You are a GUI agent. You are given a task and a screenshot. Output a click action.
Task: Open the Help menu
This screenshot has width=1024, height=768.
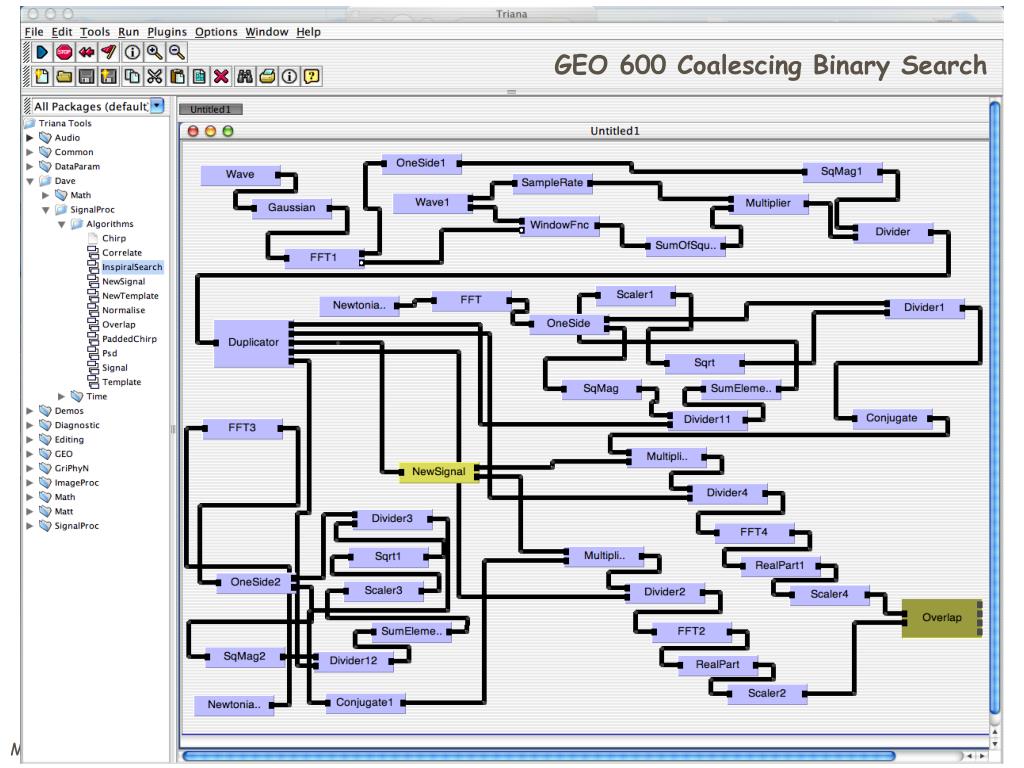click(308, 31)
